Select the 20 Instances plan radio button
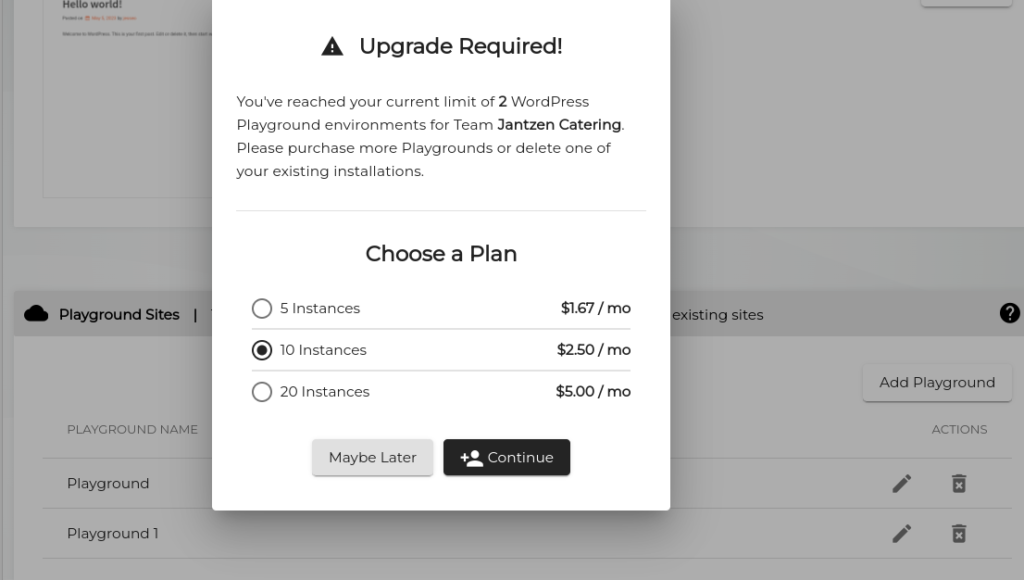The width and height of the screenshot is (1024, 580). tap(262, 392)
